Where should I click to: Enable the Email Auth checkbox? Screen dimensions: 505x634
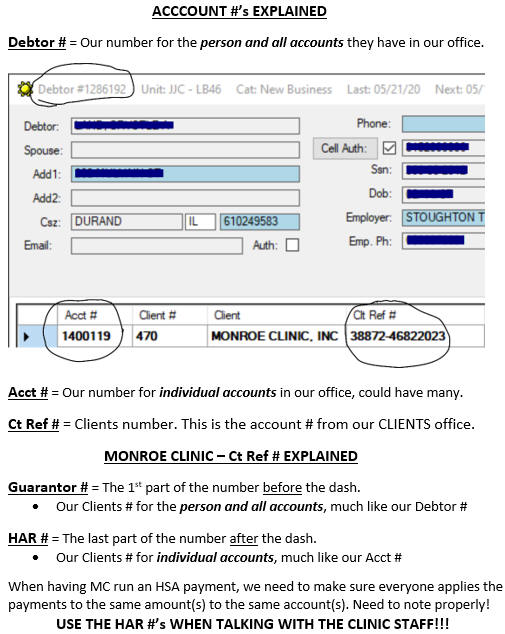292,245
